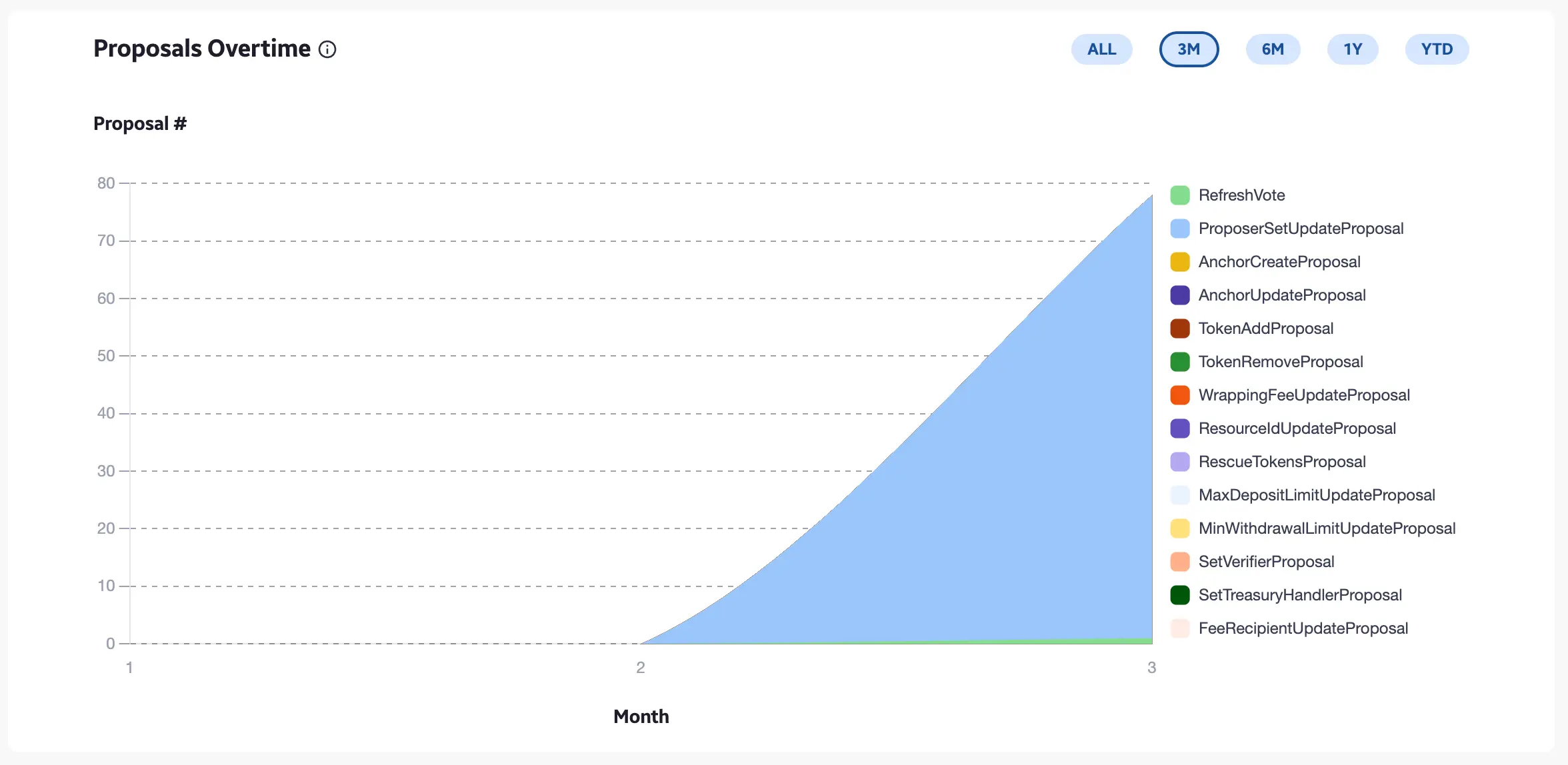Click the WrappingFeeUpdateProposal orange legend swatch
1568x765 pixels.
[x=1180, y=395]
